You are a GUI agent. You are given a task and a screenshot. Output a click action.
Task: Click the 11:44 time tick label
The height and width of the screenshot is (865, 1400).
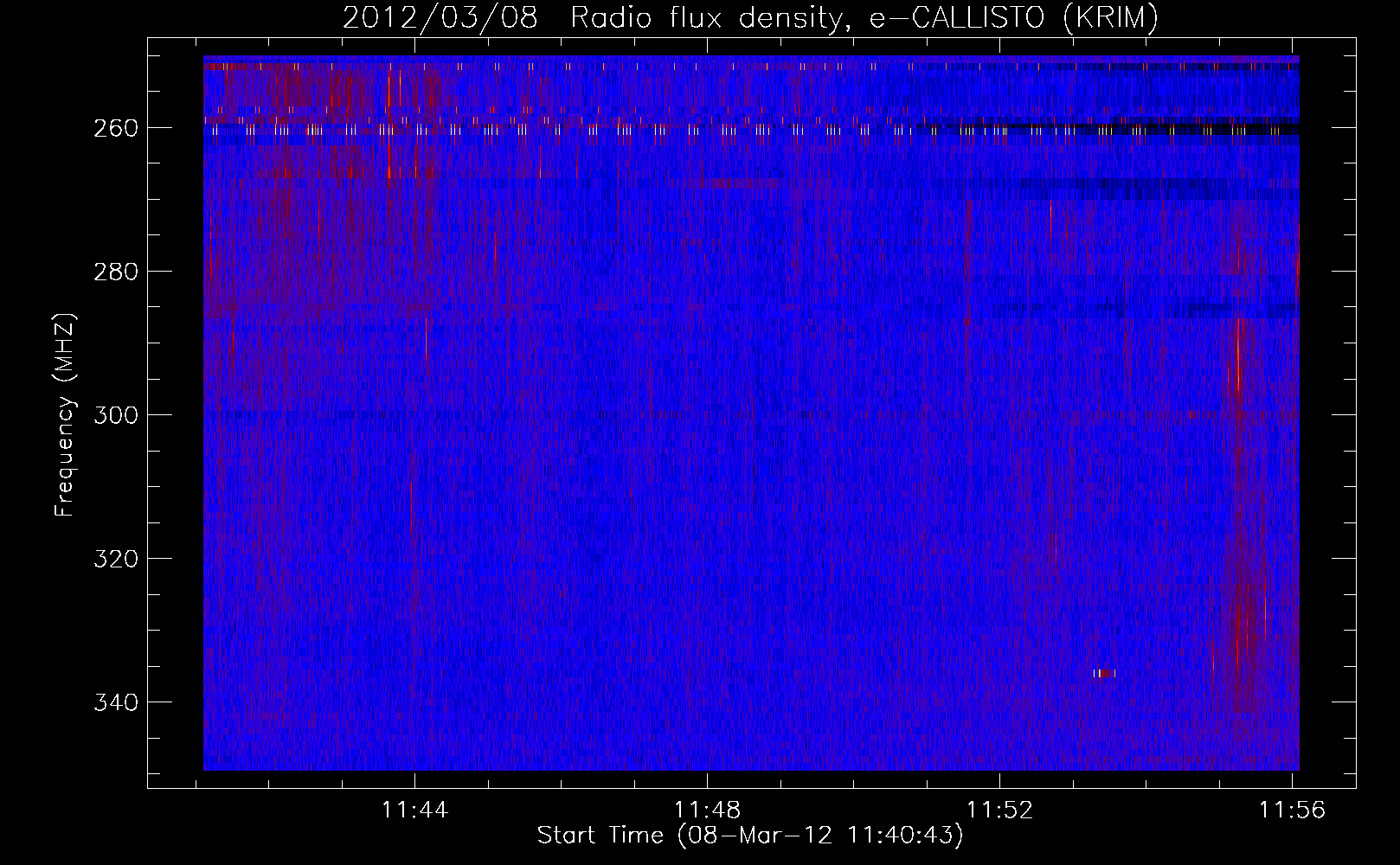(x=415, y=810)
